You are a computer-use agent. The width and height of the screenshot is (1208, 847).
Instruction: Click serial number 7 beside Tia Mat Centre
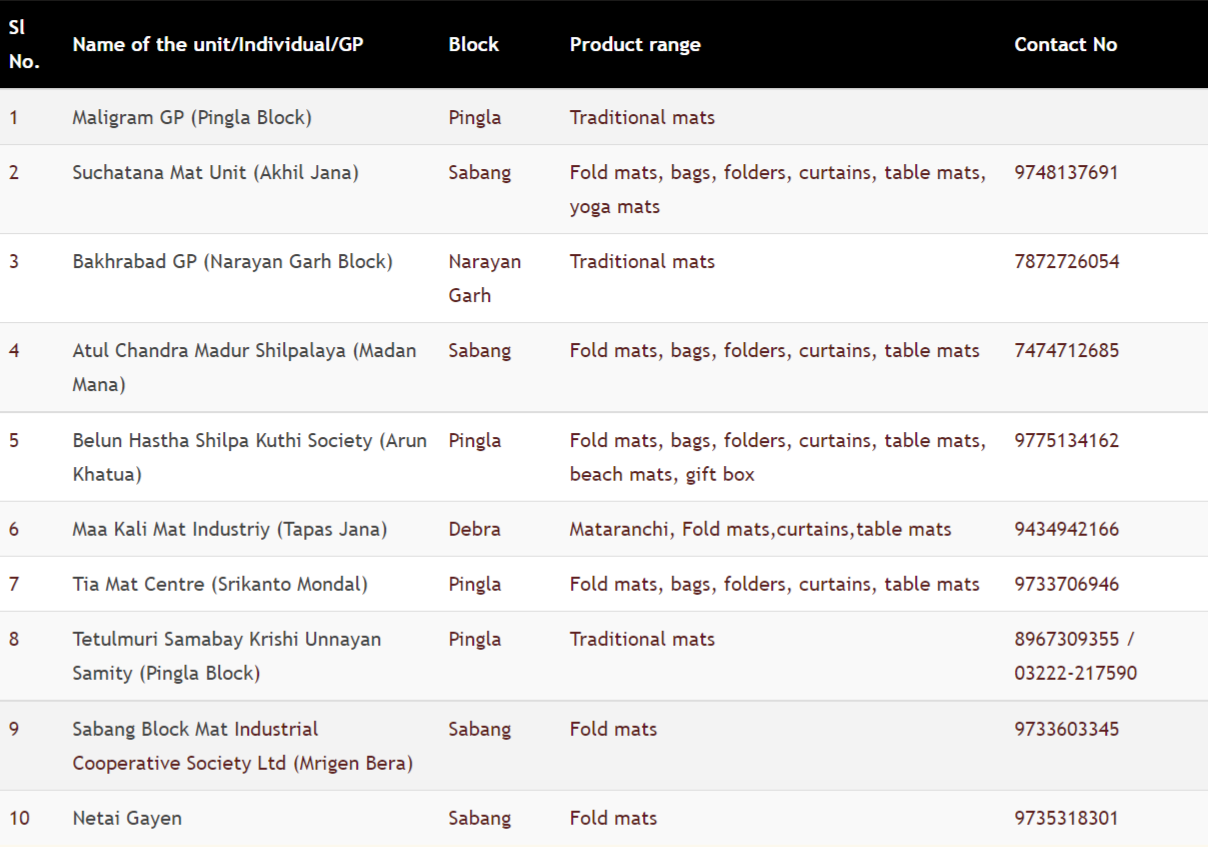point(14,584)
